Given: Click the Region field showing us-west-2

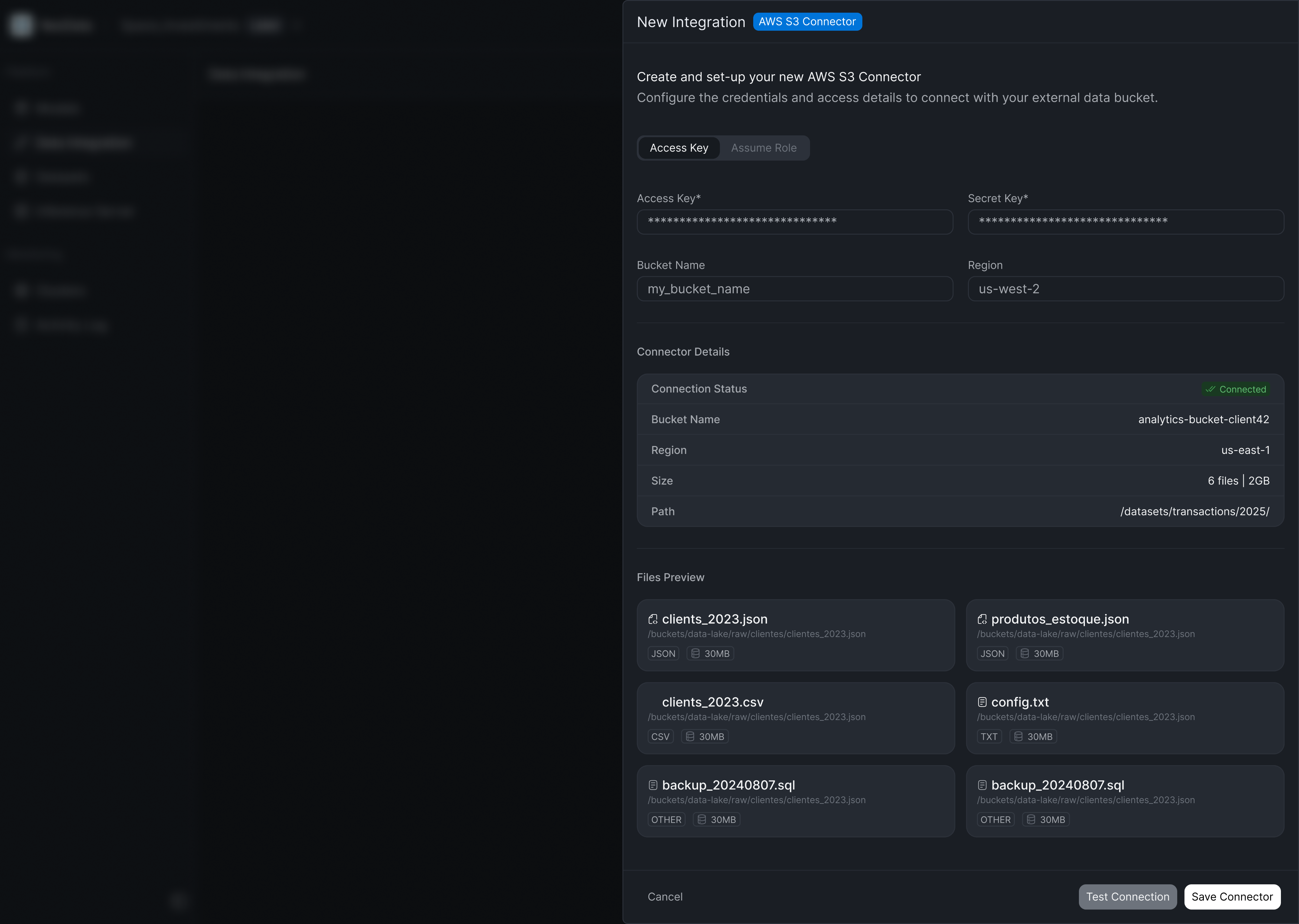Looking at the screenshot, I should click(x=1126, y=289).
